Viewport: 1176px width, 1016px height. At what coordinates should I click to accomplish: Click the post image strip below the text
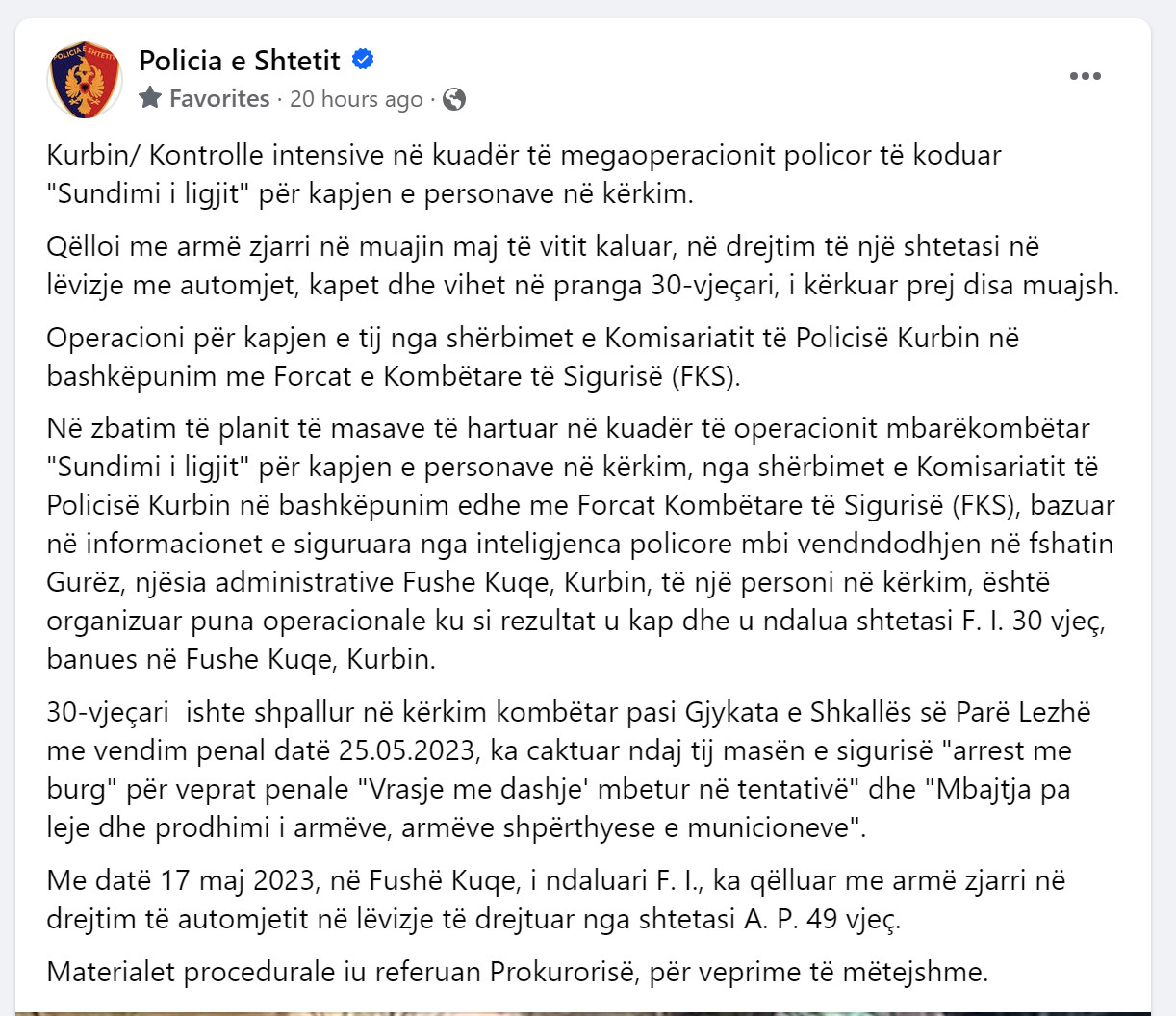pos(583,1013)
